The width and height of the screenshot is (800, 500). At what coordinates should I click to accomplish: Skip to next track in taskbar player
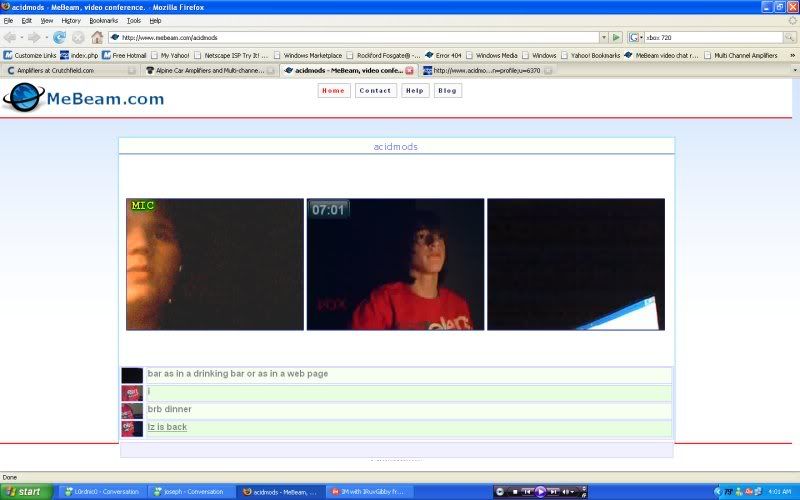coord(554,492)
